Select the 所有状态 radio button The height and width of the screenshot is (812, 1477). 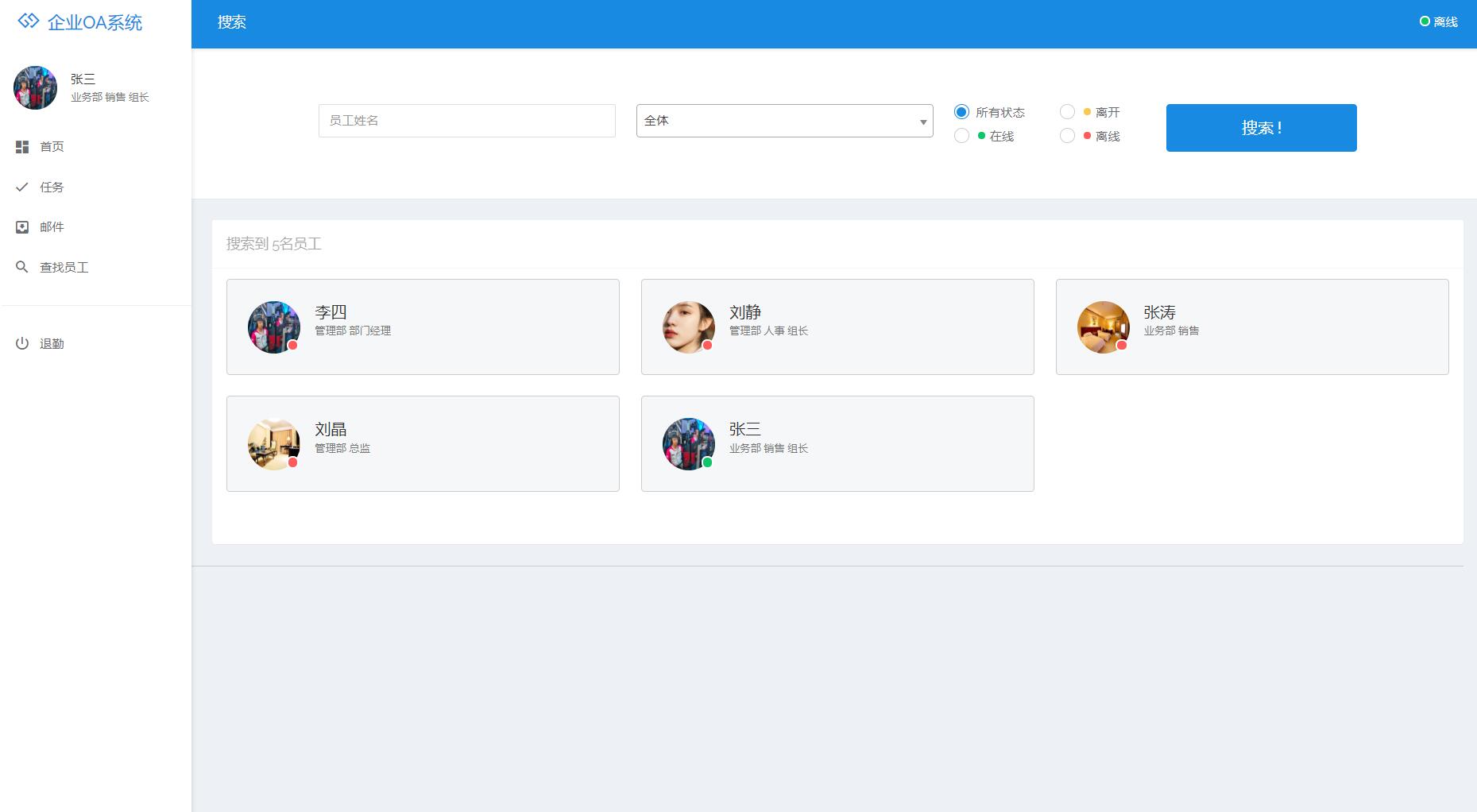(961, 112)
